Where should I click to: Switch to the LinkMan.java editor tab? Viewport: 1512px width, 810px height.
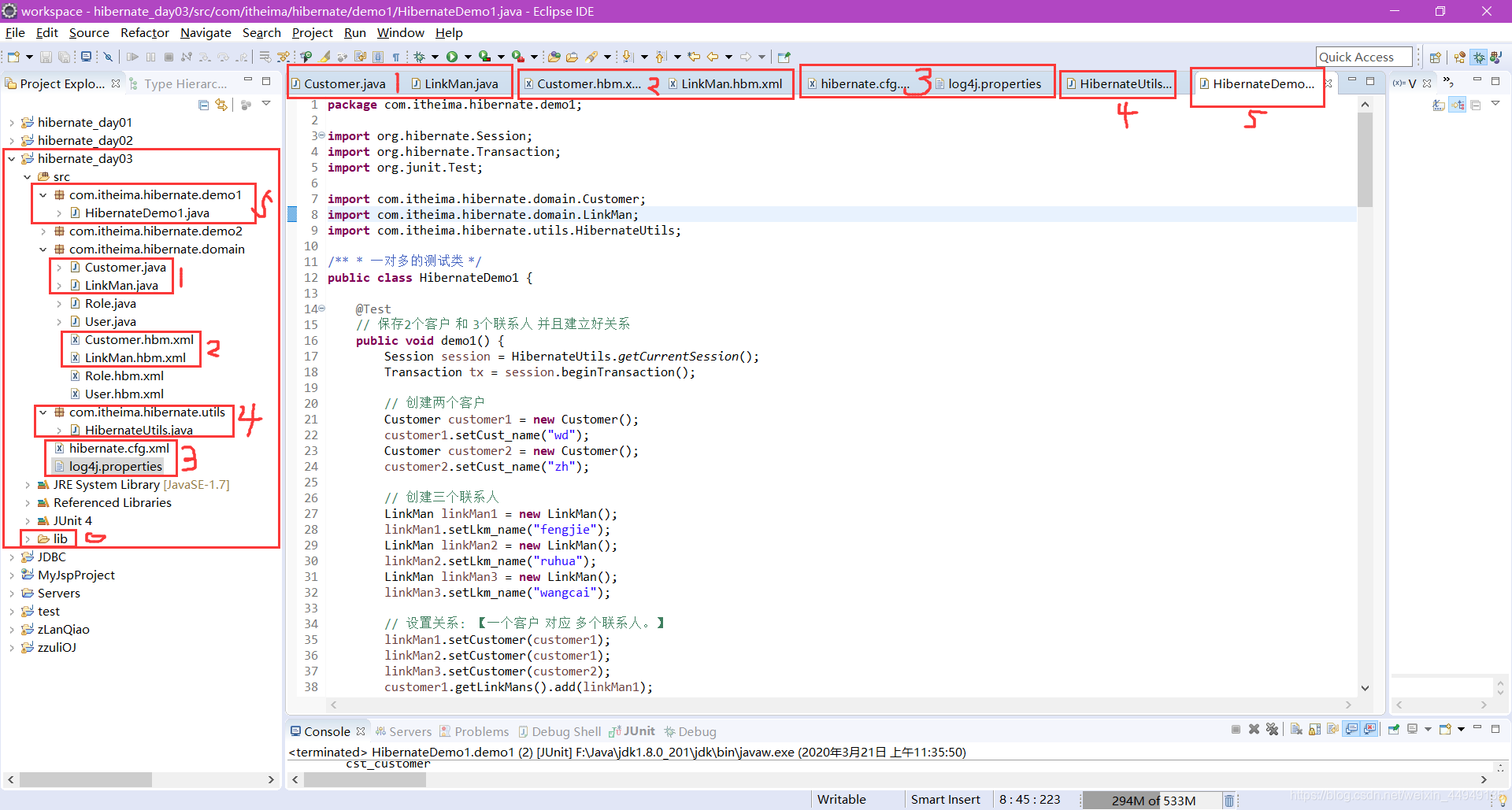[458, 83]
